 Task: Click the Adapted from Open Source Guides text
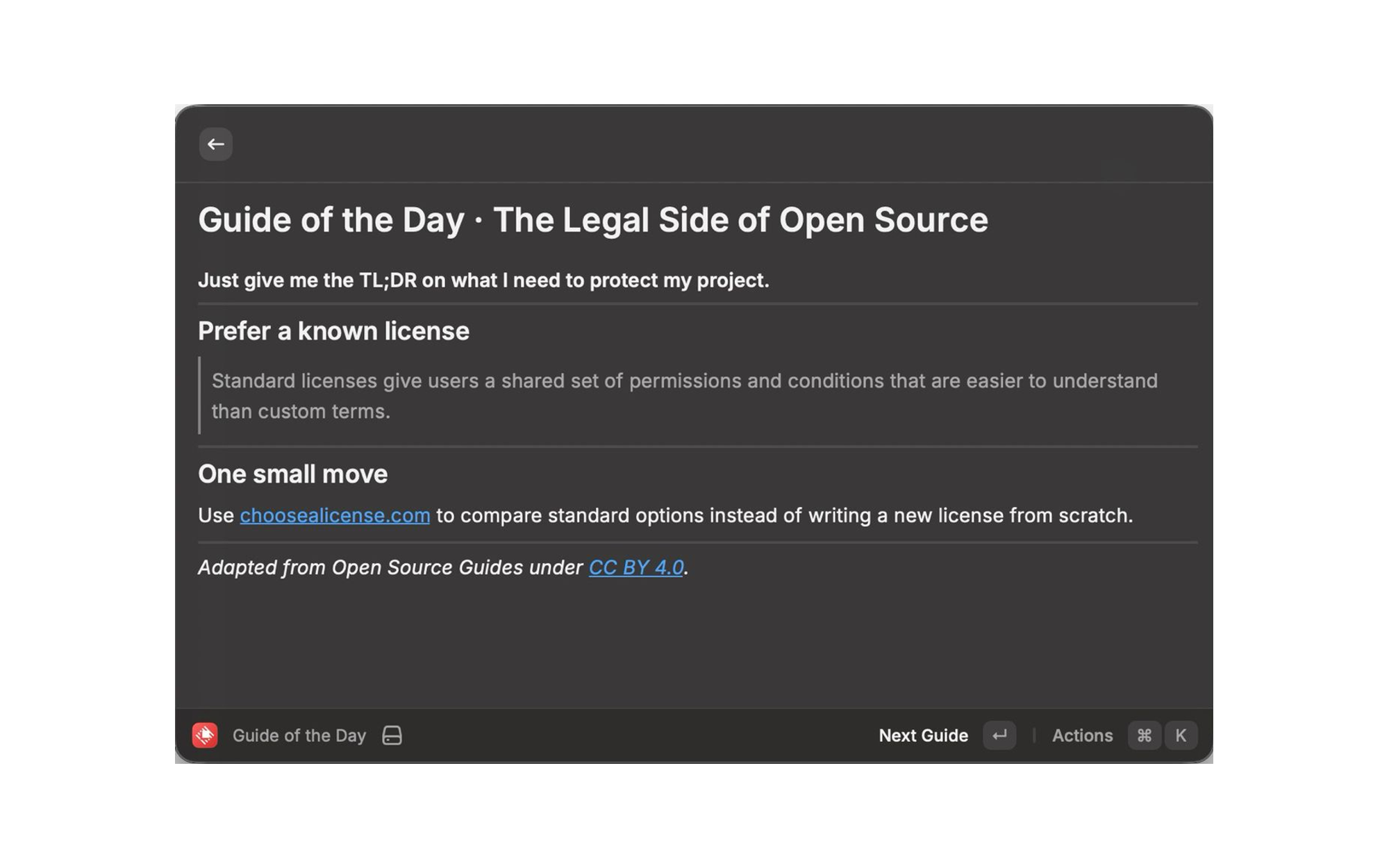point(390,567)
